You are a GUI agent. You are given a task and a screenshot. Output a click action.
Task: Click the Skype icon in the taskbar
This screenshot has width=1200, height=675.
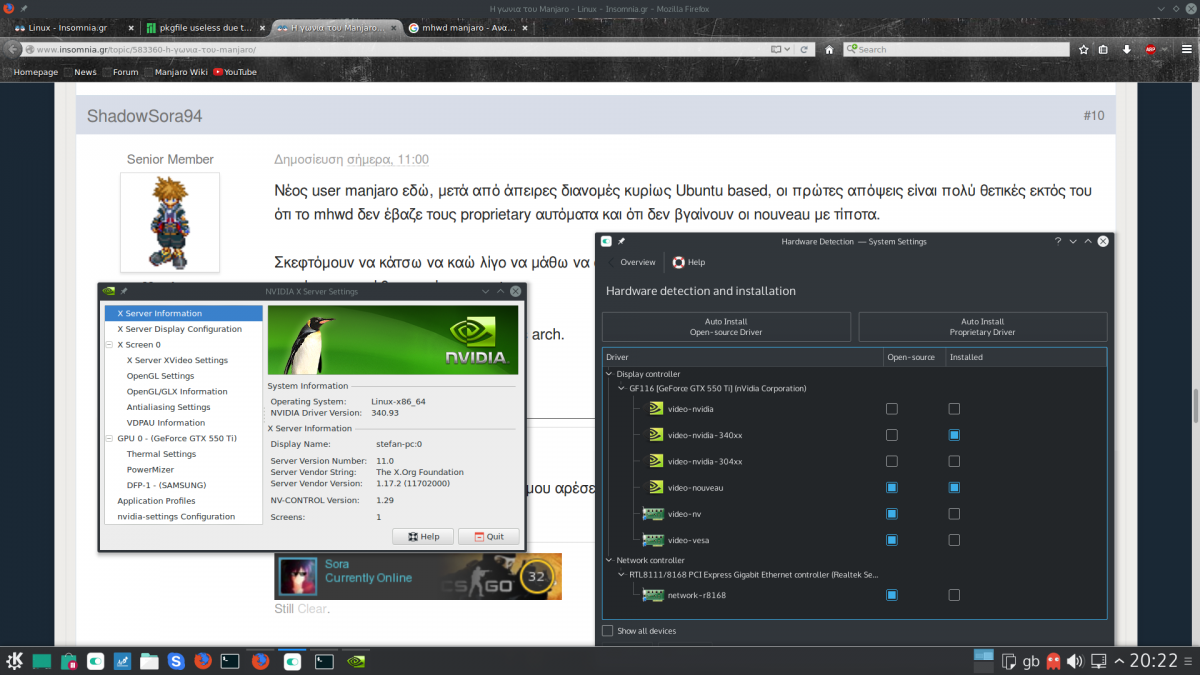point(177,661)
